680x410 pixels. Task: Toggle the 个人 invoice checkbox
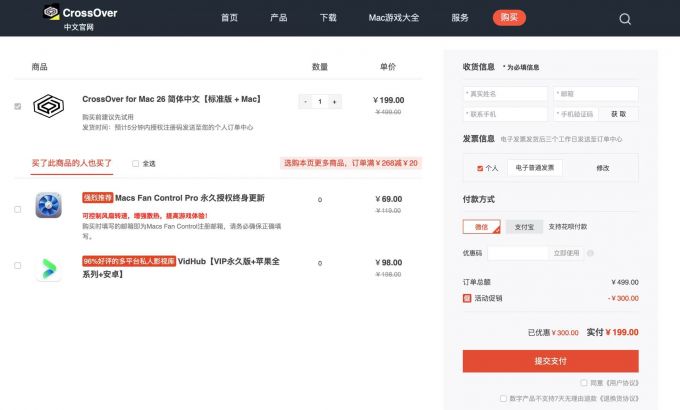[x=480, y=168]
